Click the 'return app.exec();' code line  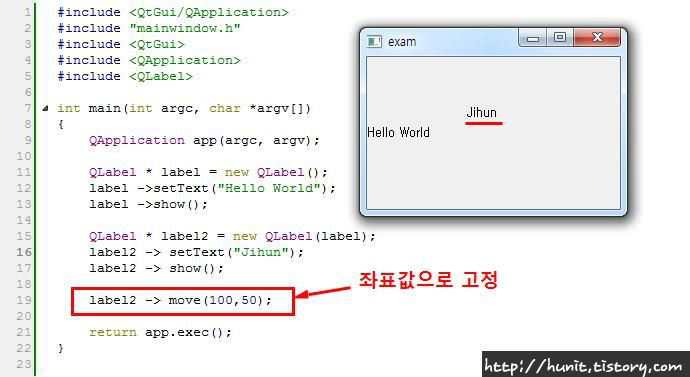[x=160, y=332]
